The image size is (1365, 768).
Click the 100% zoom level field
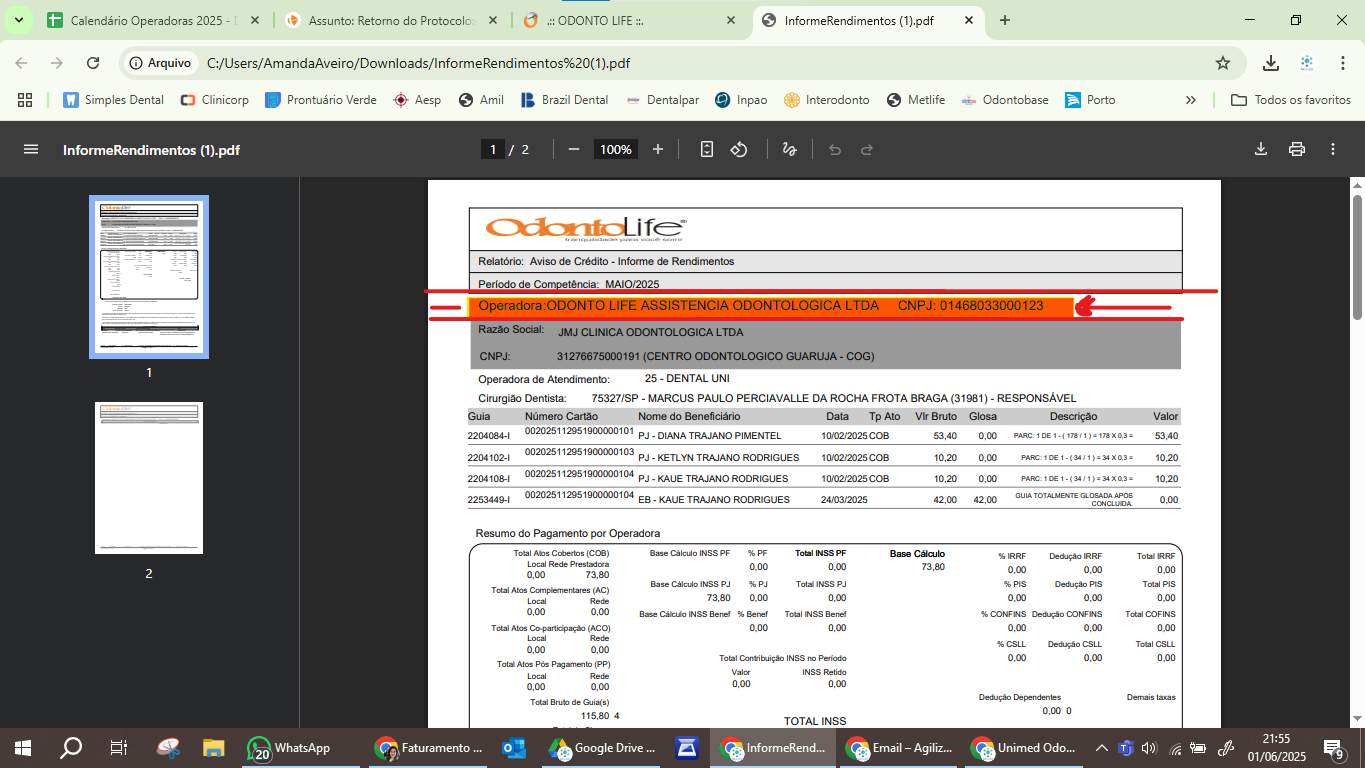[x=615, y=149]
